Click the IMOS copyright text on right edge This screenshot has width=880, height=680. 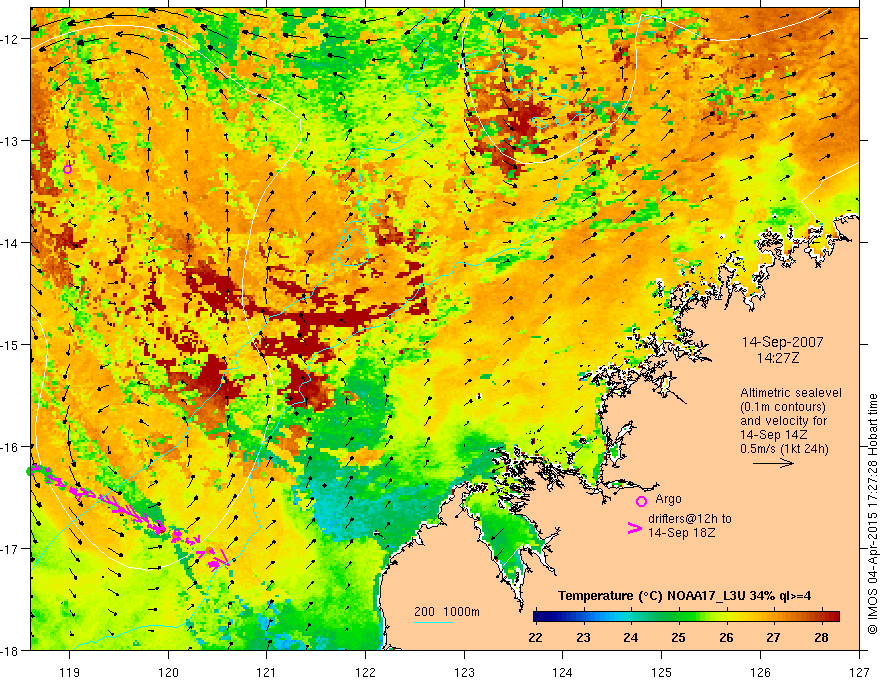(872, 513)
